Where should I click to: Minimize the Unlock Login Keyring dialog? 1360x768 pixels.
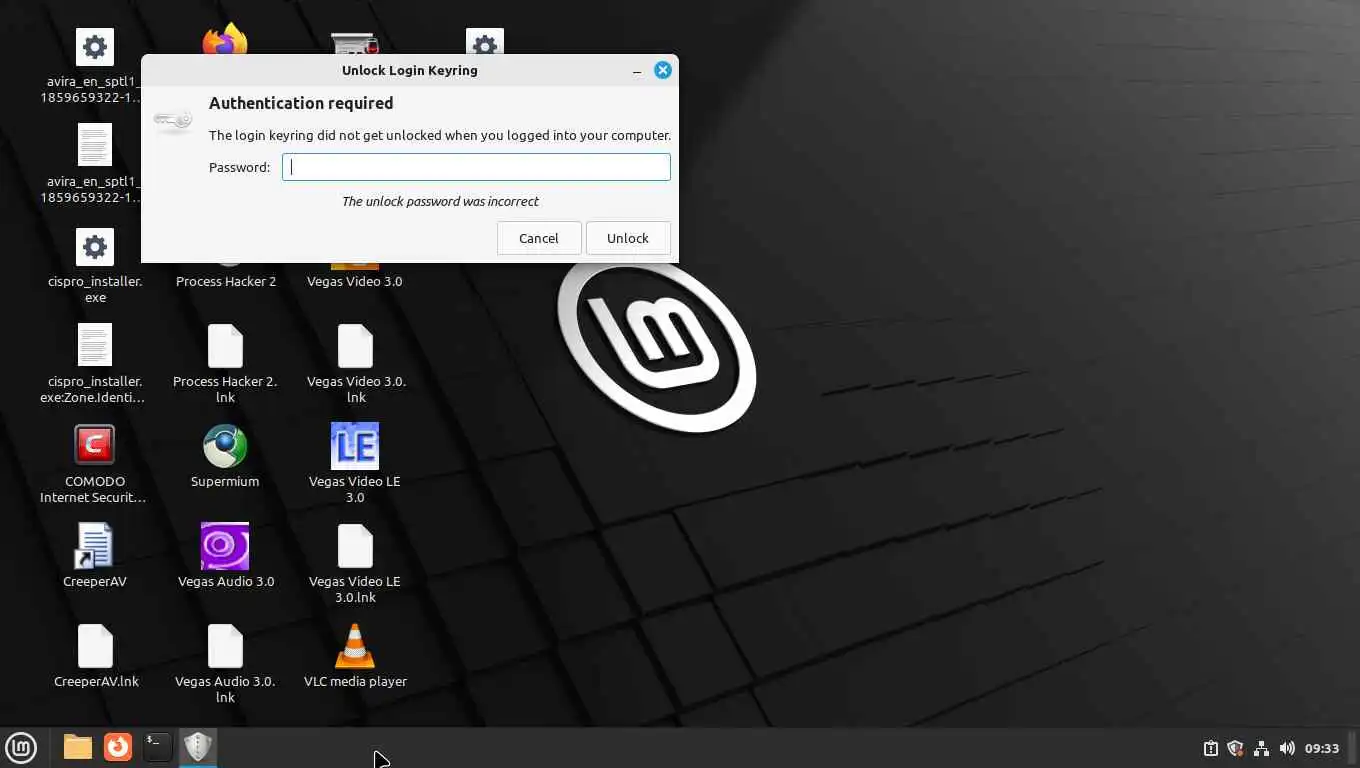point(637,70)
